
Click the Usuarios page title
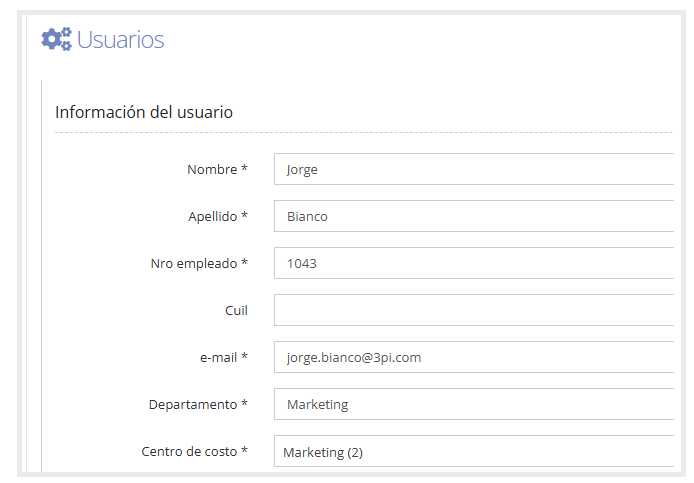(x=120, y=39)
